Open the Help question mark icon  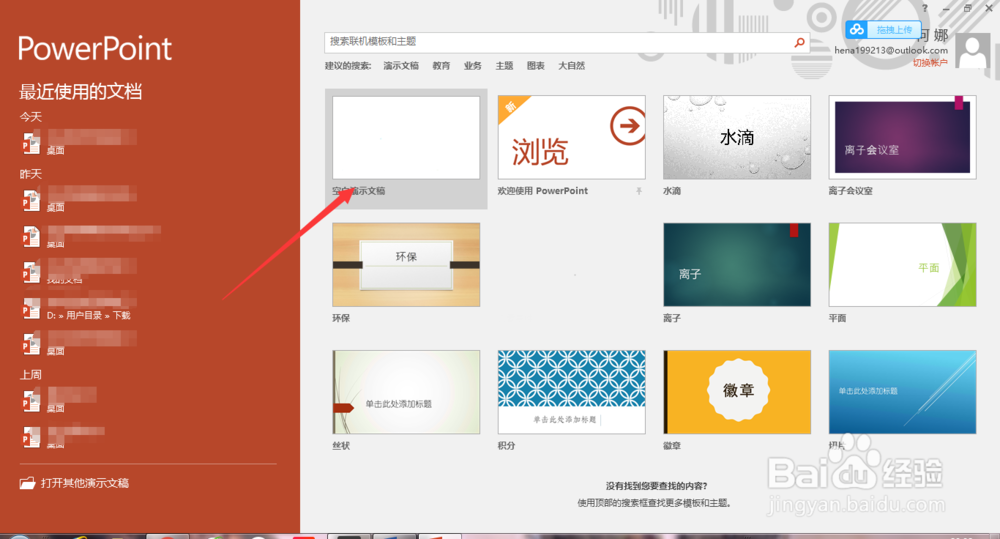pos(925,8)
